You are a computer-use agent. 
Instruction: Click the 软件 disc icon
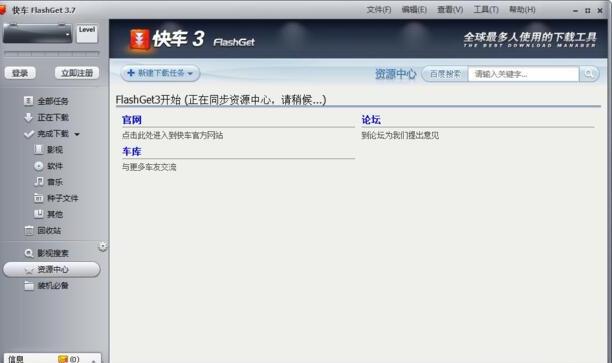[39, 166]
